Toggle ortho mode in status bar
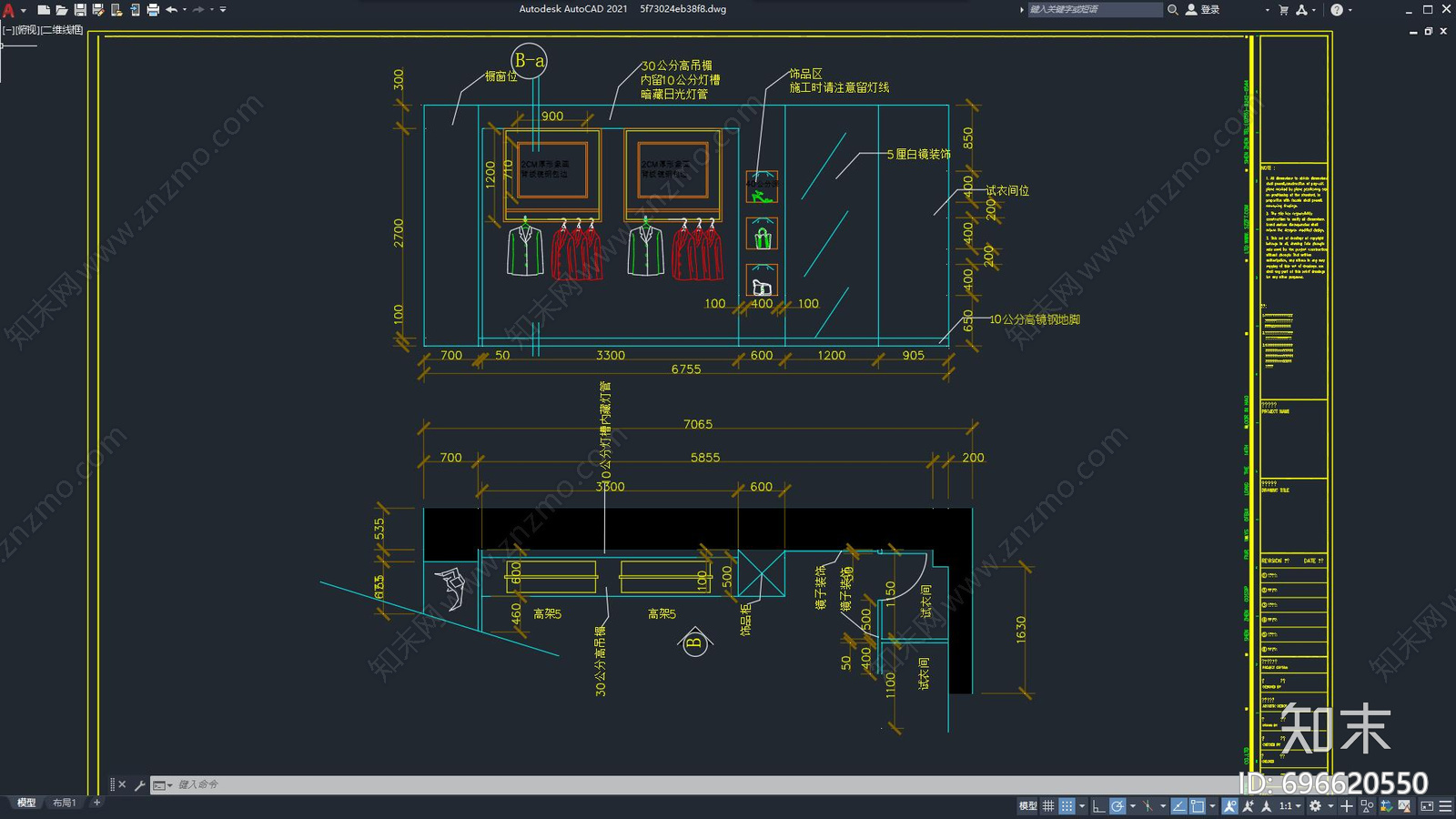 pos(1098,806)
